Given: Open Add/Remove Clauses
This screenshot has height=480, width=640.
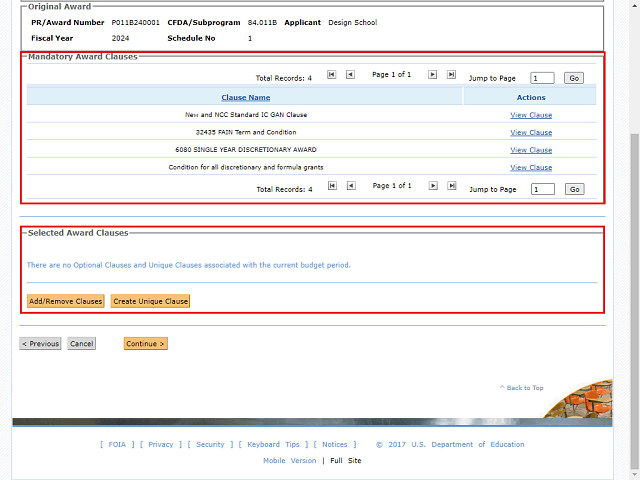Looking at the screenshot, I should 65,301.
